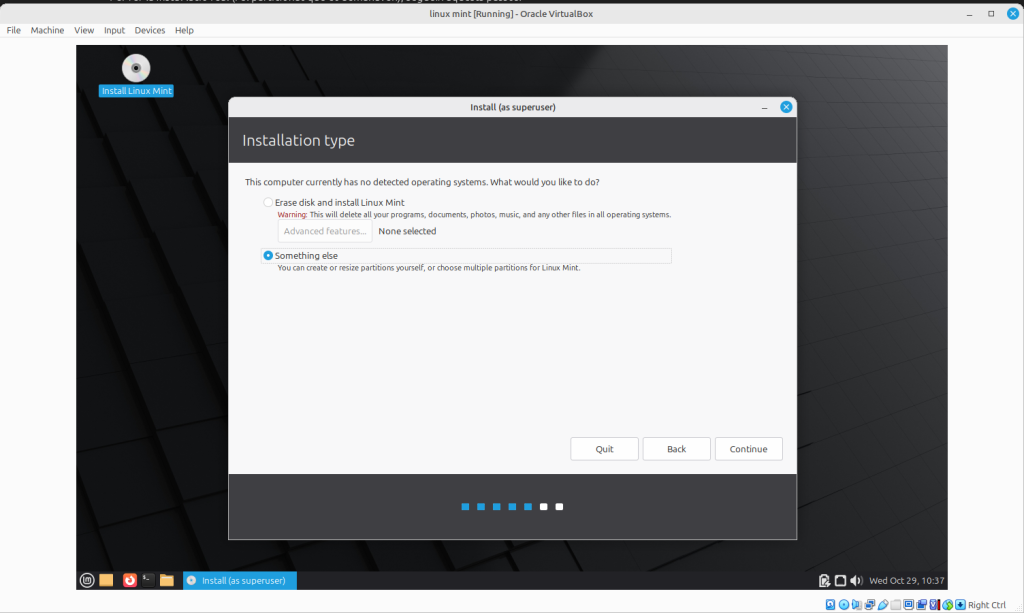
Task: Open the VirtualBox View menu
Action: 84,31
